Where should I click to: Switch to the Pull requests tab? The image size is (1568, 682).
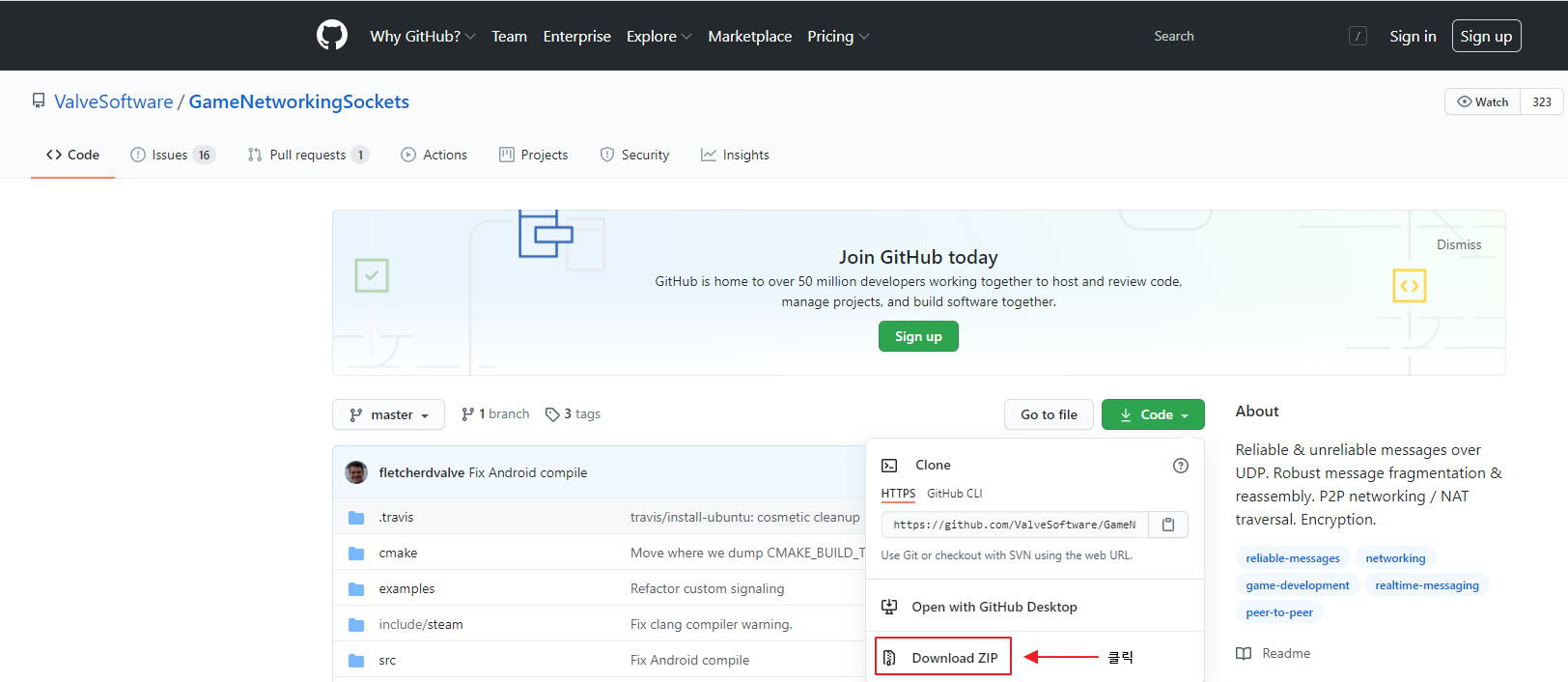point(308,155)
